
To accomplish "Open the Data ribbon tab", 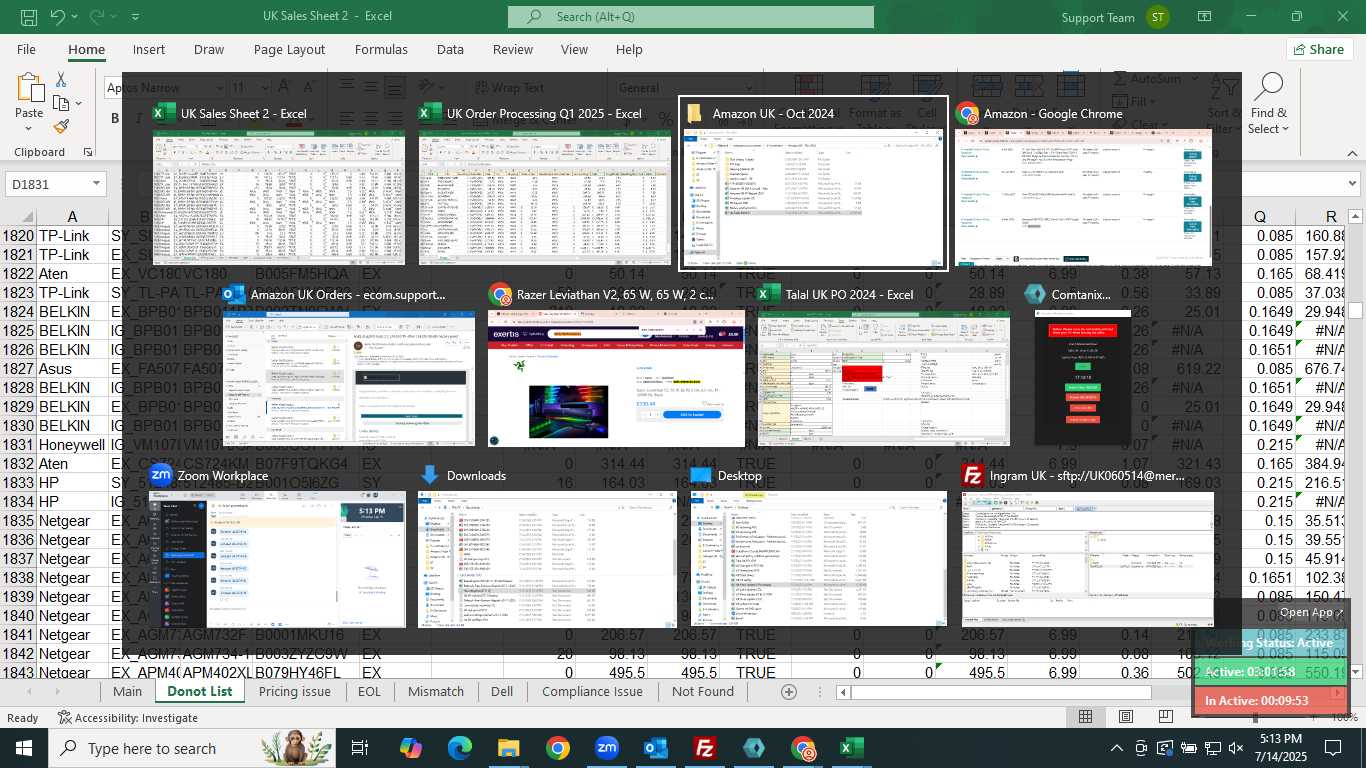I will tap(450, 49).
